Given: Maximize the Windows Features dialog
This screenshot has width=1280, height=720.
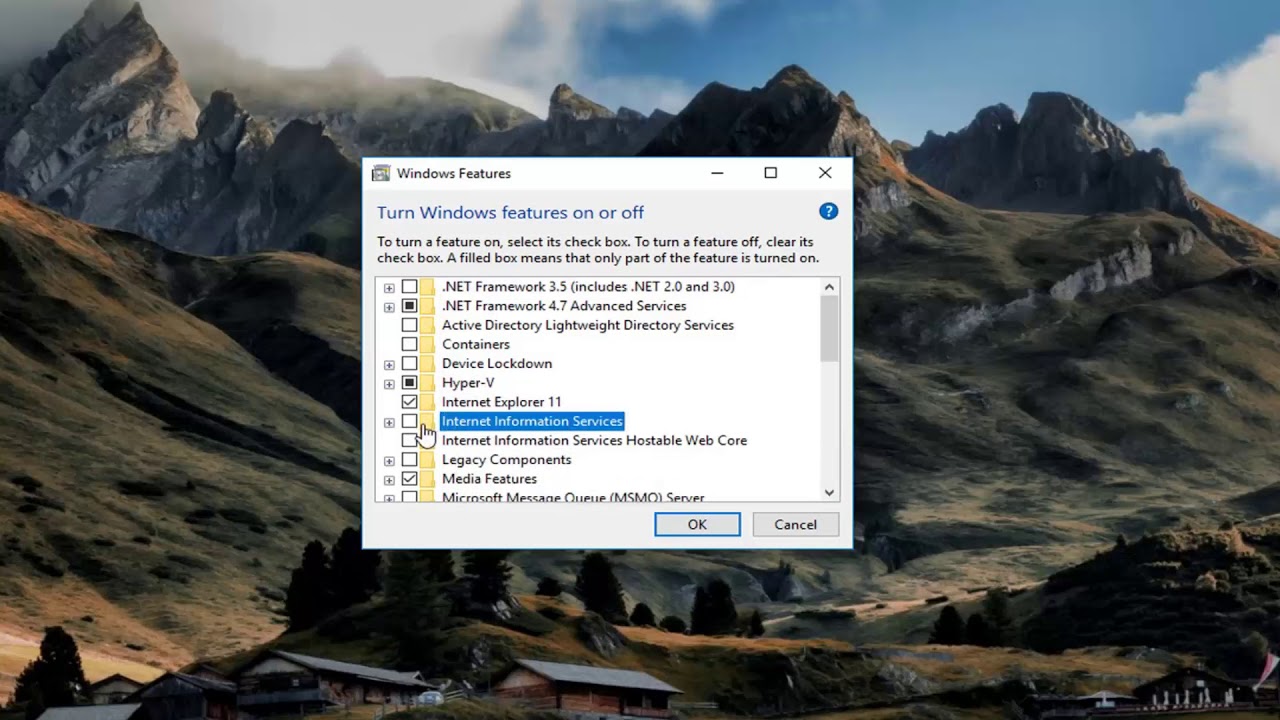Looking at the screenshot, I should (771, 173).
